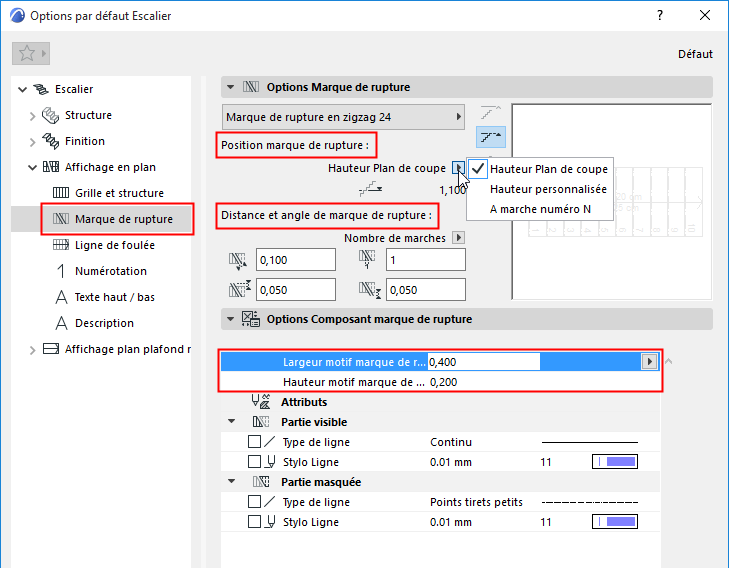Click the Affichage en plan icon
729x568 pixels.
[x=51, y=167]
